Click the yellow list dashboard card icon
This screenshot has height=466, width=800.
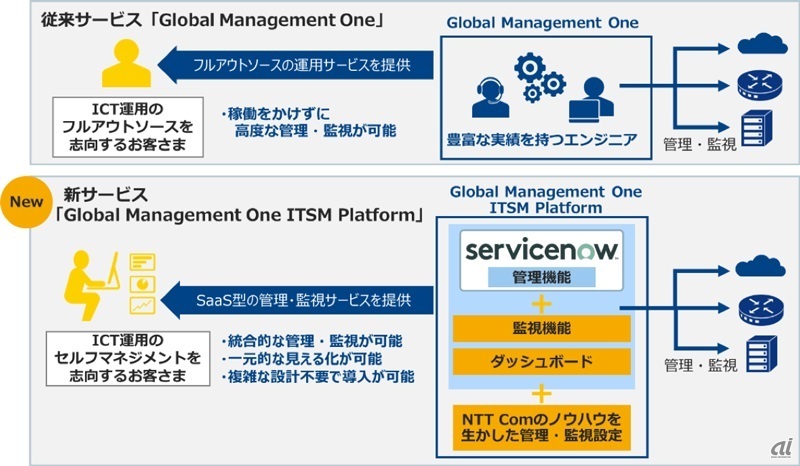143,262
